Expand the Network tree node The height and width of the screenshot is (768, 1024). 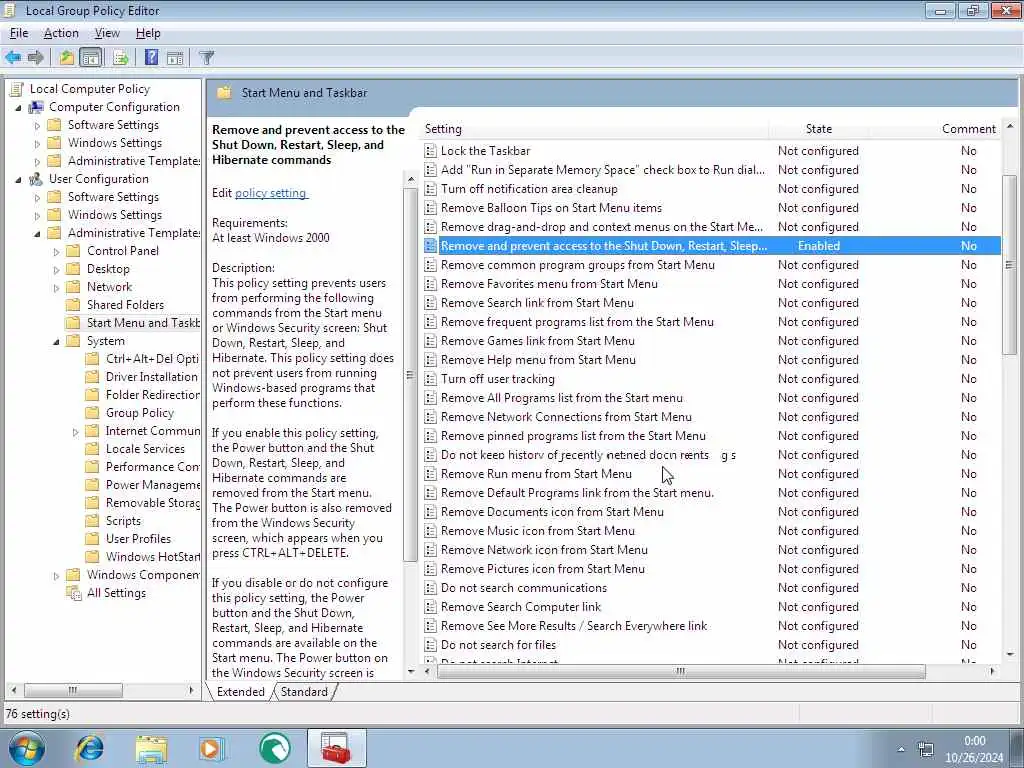pyautogui.click(x=56, y=287)
